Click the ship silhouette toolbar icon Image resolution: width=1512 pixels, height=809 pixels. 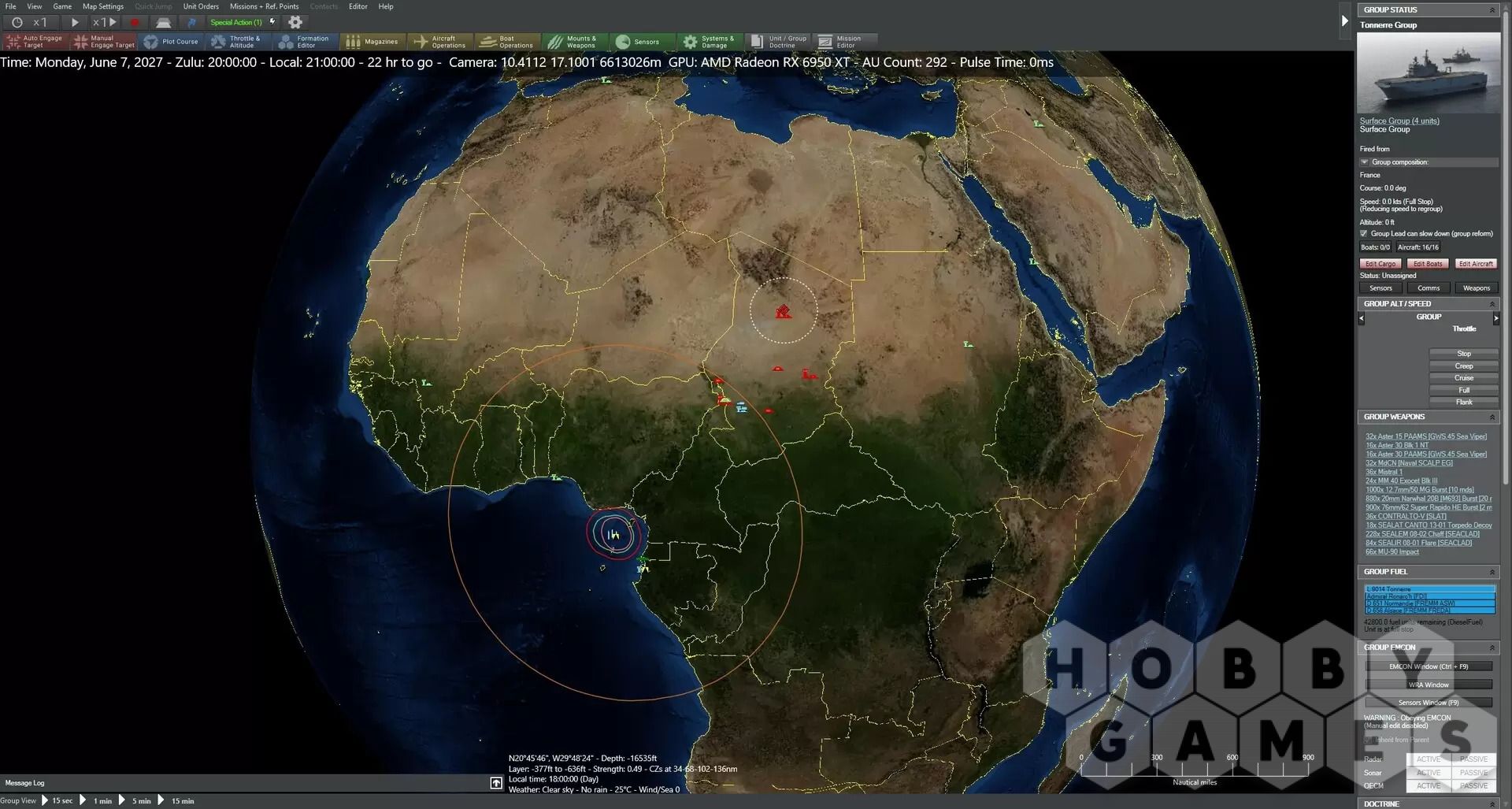(x=163, y=22)
